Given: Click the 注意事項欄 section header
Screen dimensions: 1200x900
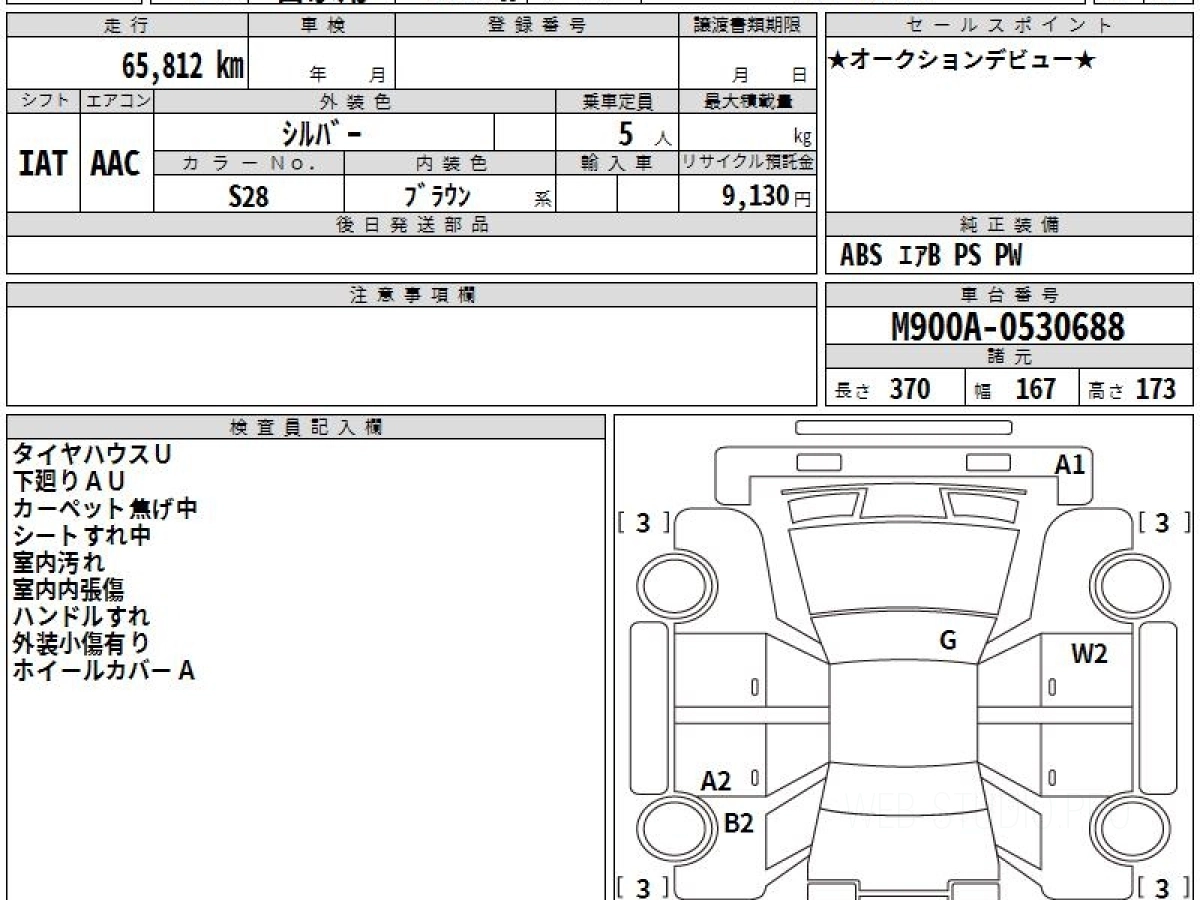Looking at the screenshot, I should (411, 295).
